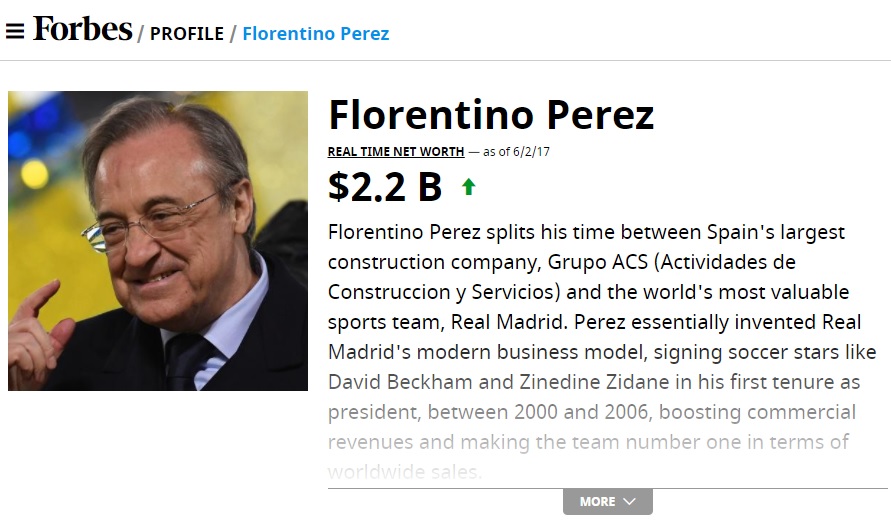The image size is (891, 532).
Task: Click the slash after the PROFILE breadcrumb
Action: pyautogui.click(x=233, y=34)
